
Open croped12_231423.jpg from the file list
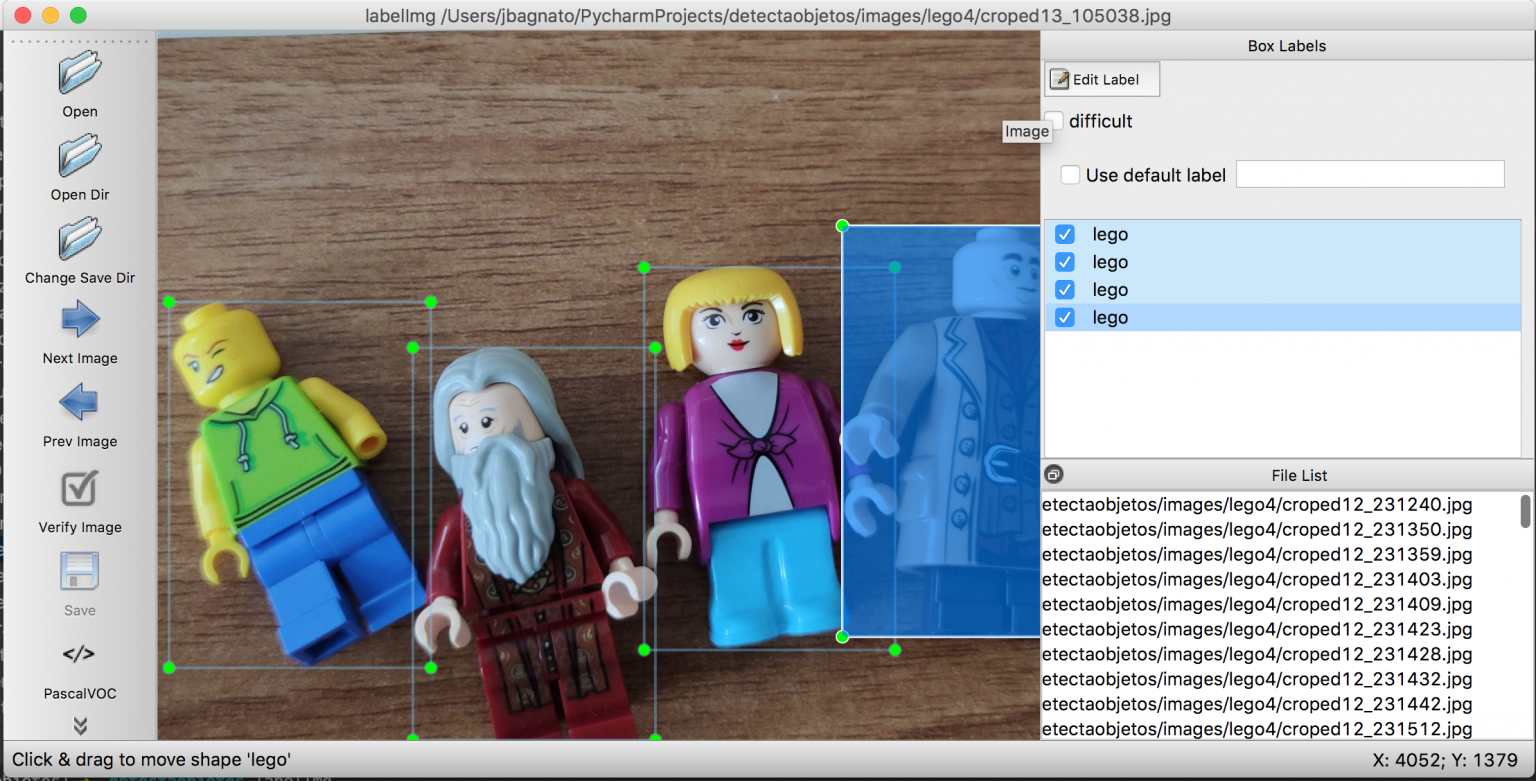point(1257,629)
